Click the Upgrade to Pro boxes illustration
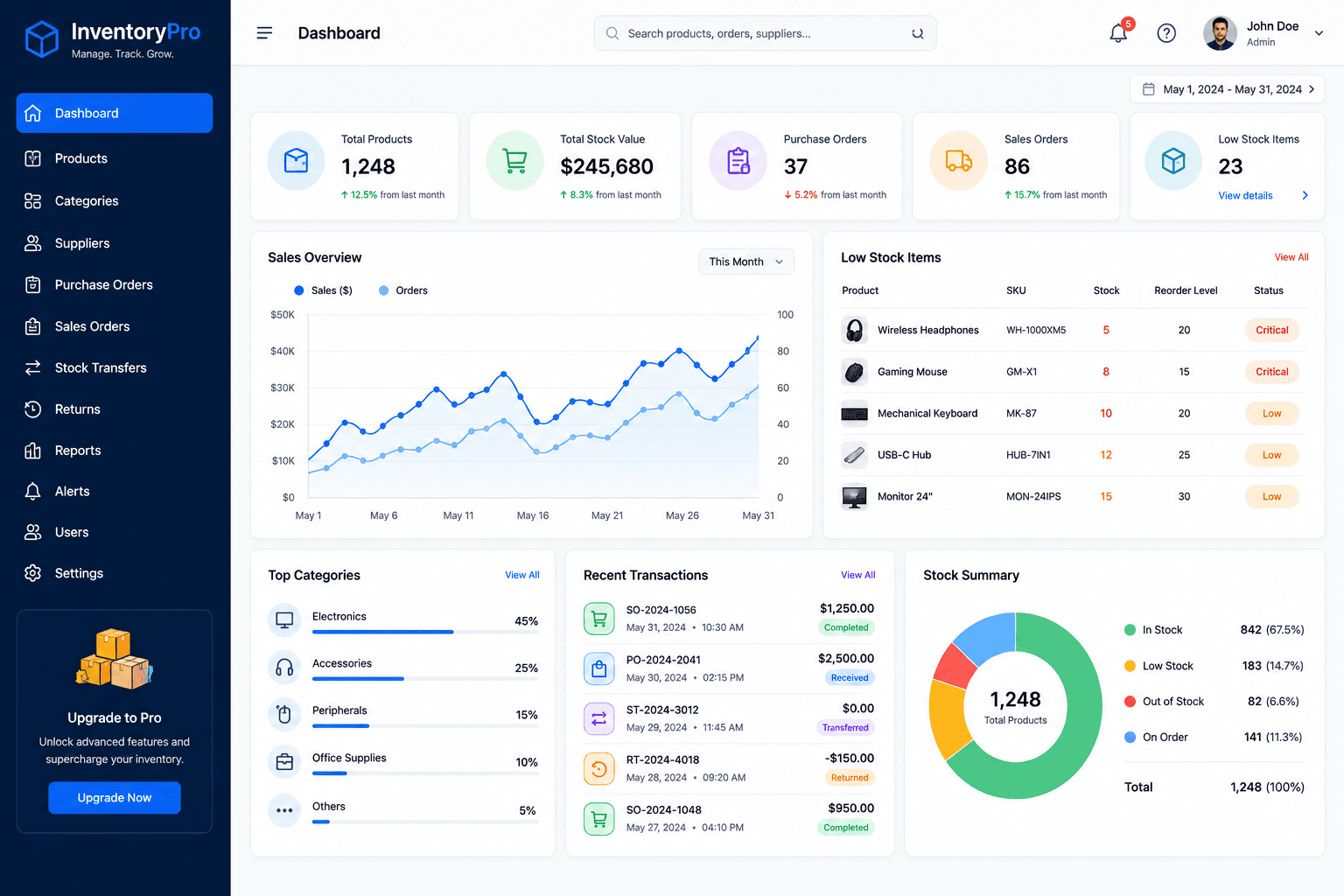The width and height of the screenshot is (1344, 896). pyautogui.click(x=115, y=659)
